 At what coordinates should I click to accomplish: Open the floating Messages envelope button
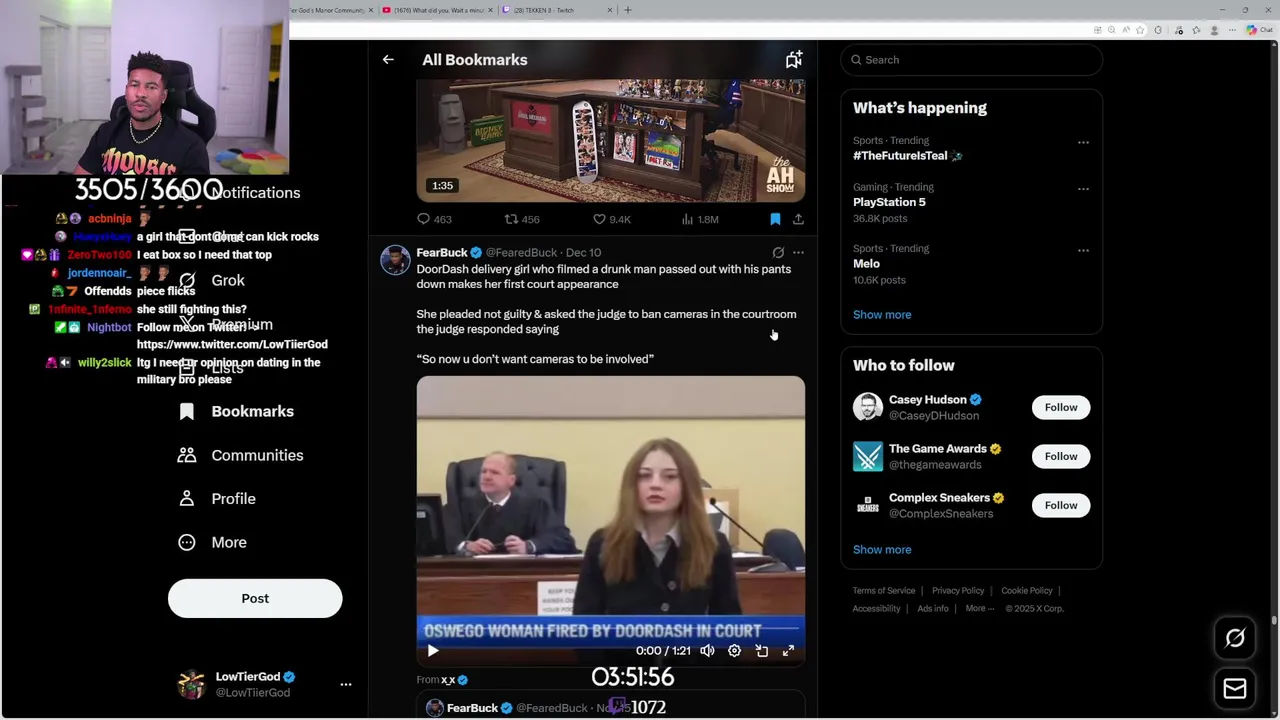point(1235,689)
